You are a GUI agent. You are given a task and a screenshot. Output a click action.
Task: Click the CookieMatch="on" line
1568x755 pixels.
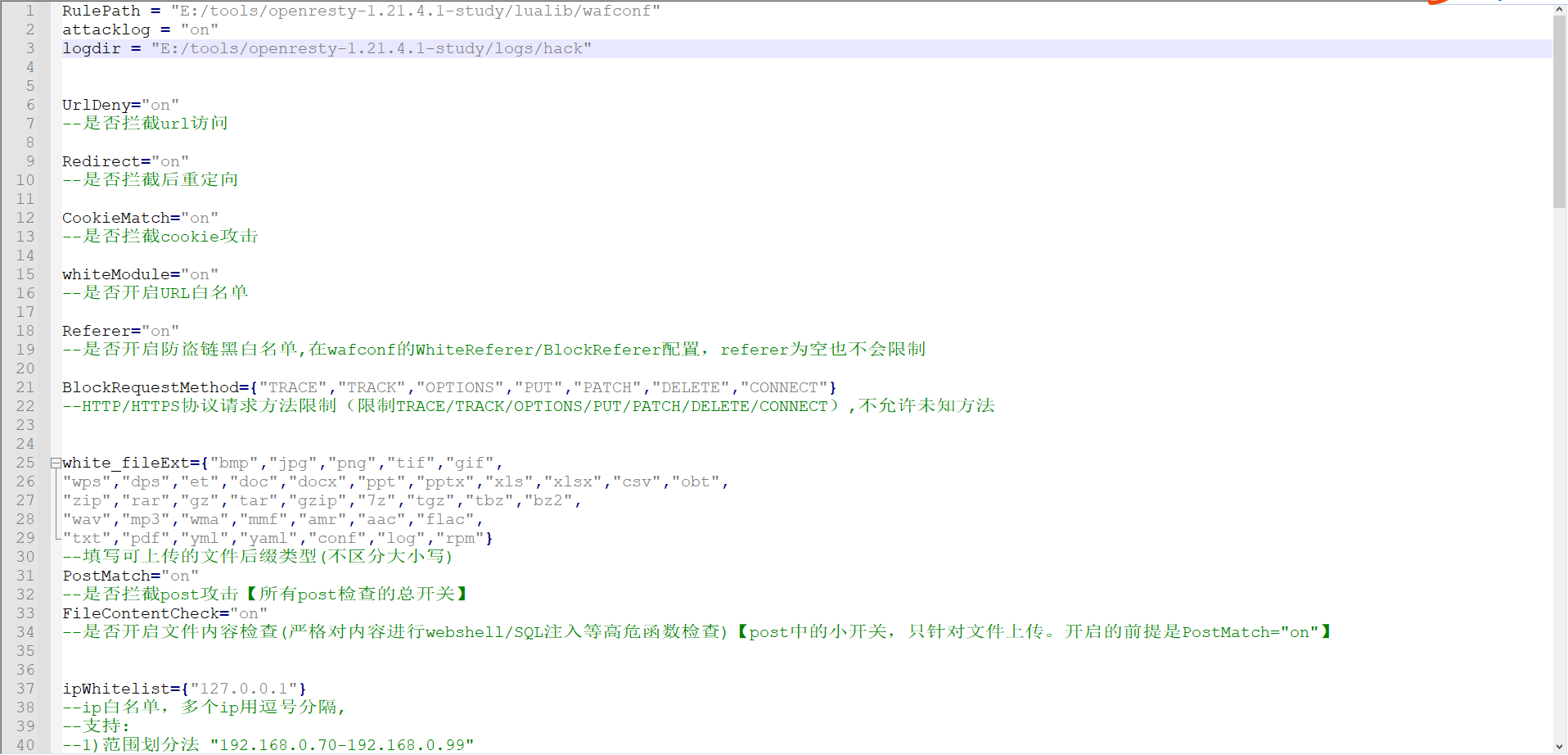pyautogui.click(x=140, y=218)
